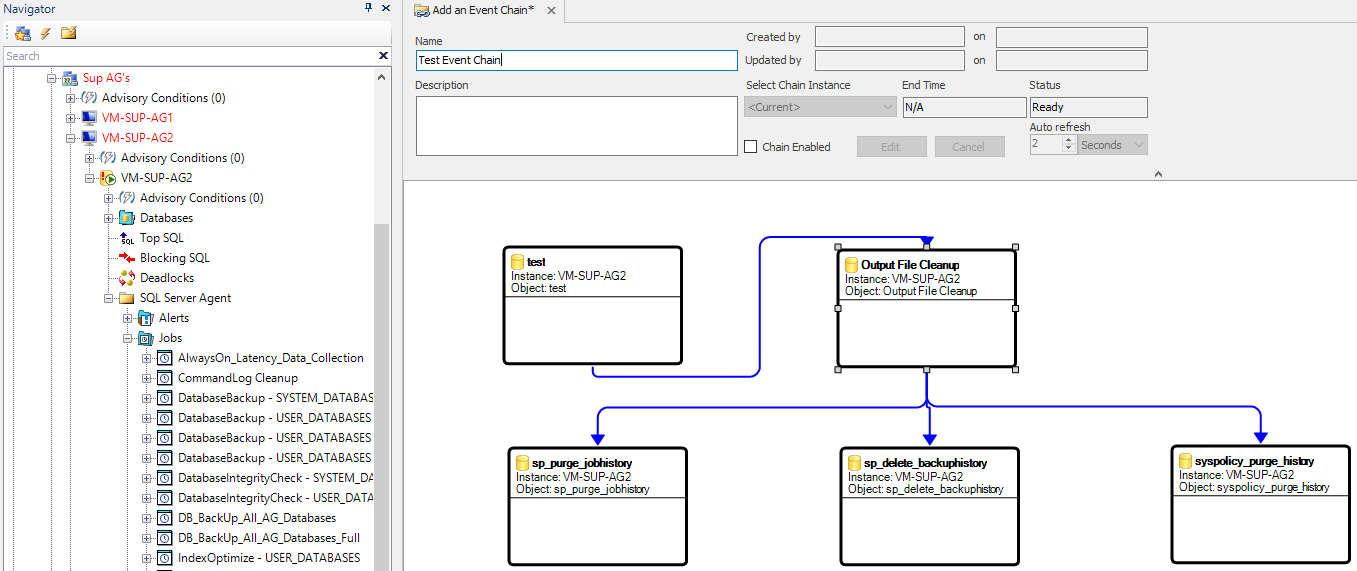Select the DB_BackUp_All_AG_Databases_Full job
Viewport: 1357px width, 571px height.
269,538
